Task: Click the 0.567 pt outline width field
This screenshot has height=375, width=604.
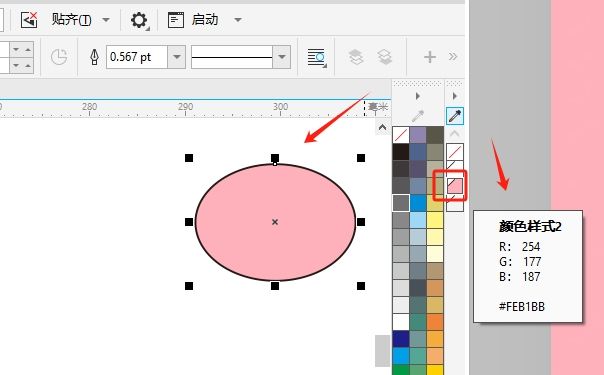Action: [137, 57]
